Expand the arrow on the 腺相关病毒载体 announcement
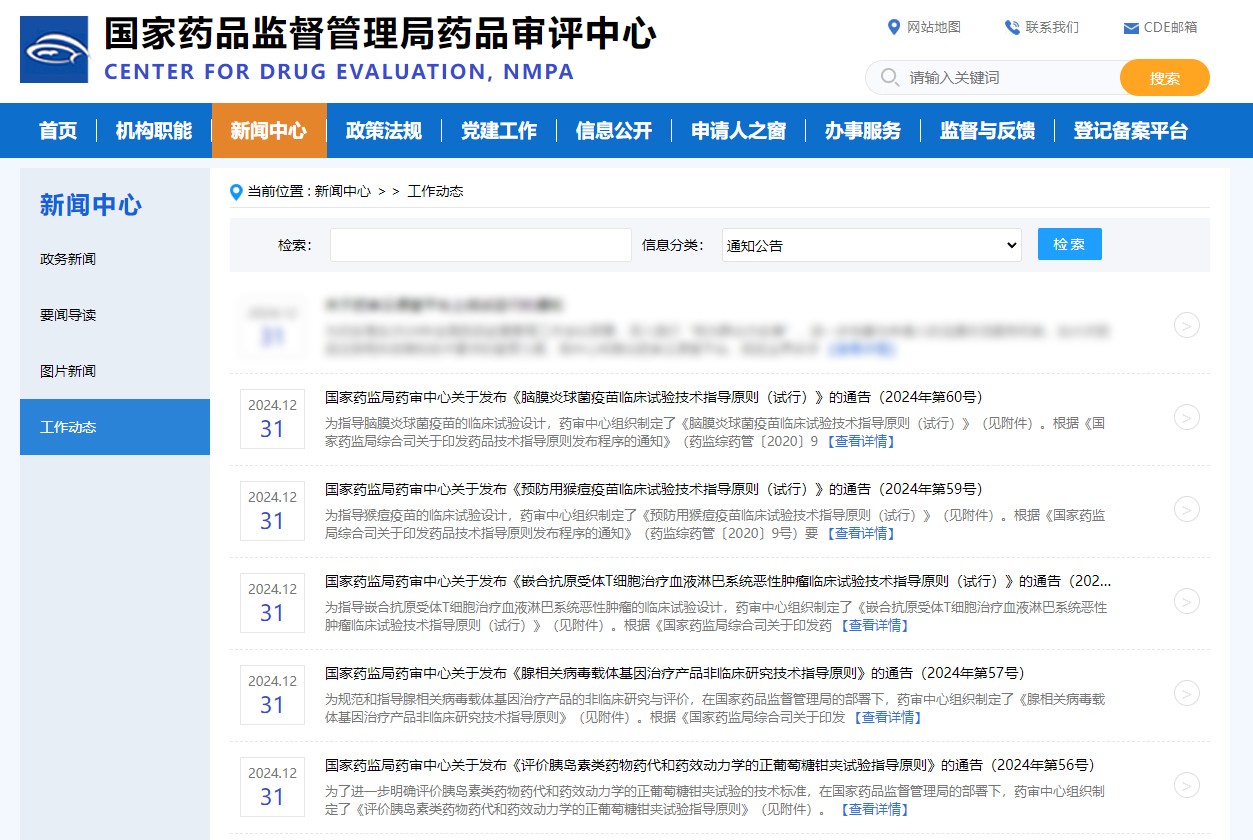 [x=1187, y=693]
